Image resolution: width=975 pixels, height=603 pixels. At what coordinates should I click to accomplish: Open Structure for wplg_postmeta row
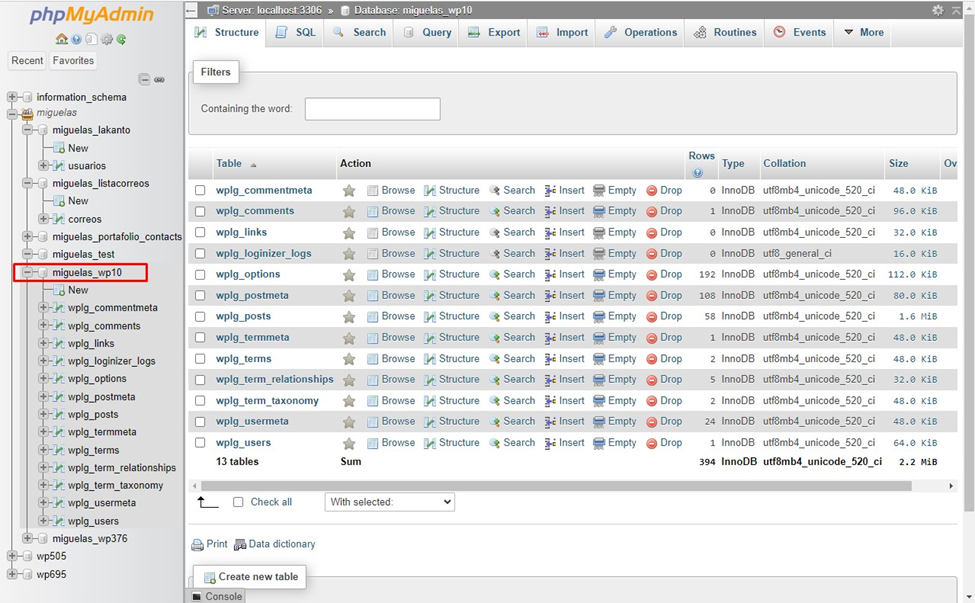(452, 295)
